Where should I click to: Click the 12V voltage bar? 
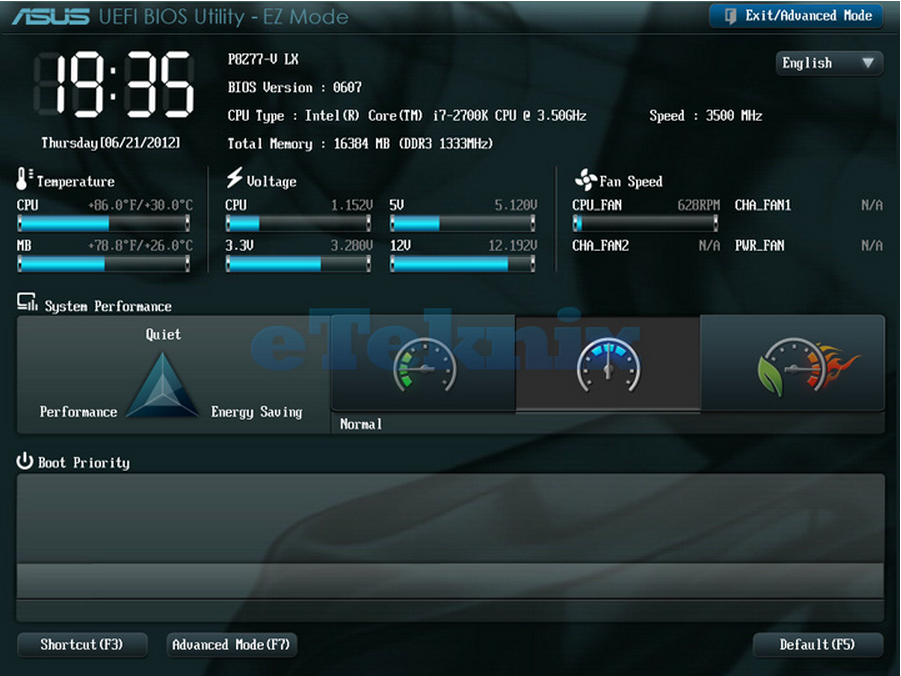(x=463, y=264)
